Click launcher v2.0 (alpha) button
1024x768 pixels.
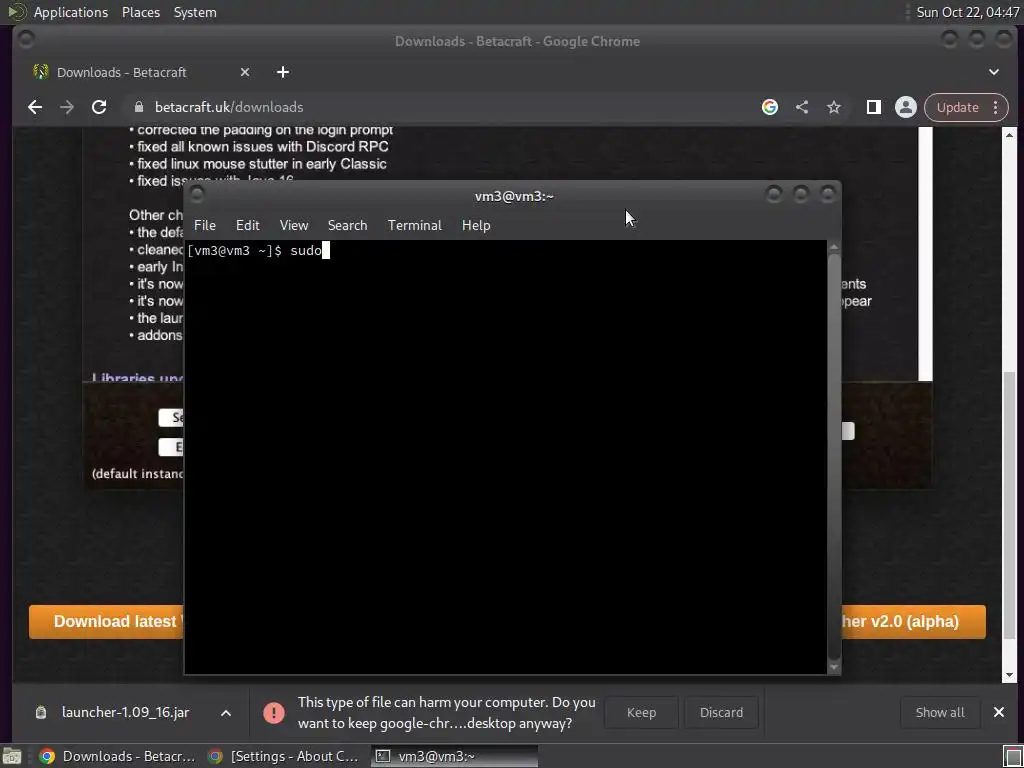pos(913,621)
